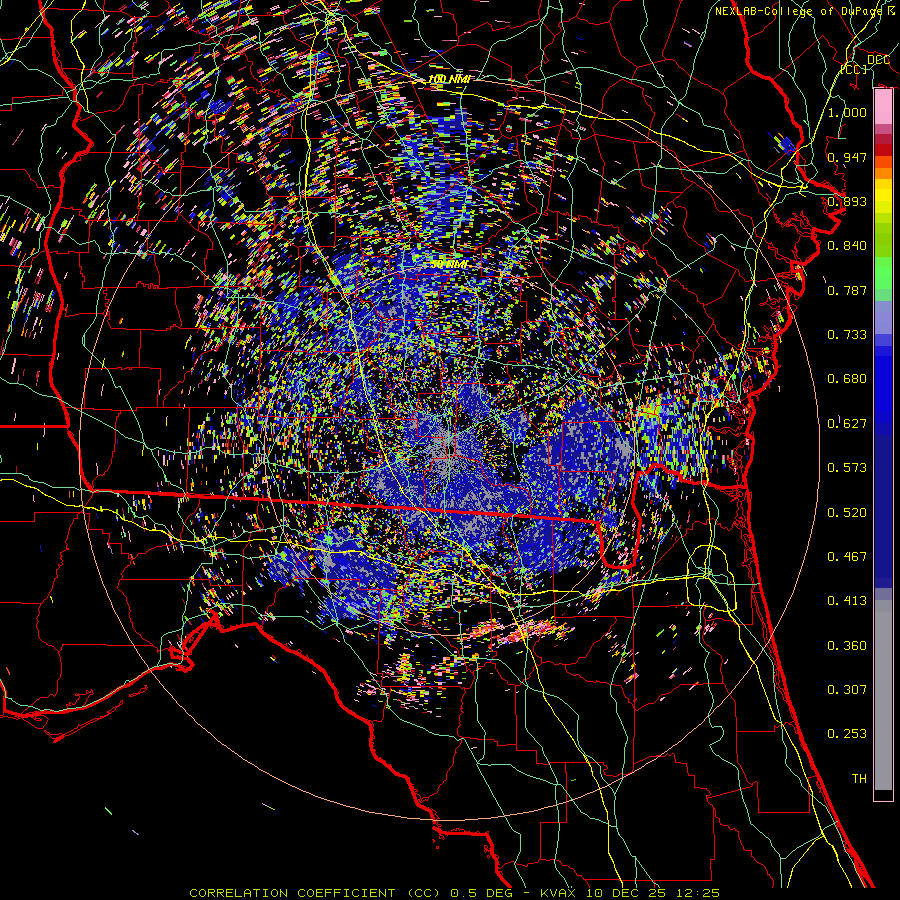This screenshot has width=900, height=900.
Task: Pick the lavender segment of the color bar
Action: tap(883, 317)
